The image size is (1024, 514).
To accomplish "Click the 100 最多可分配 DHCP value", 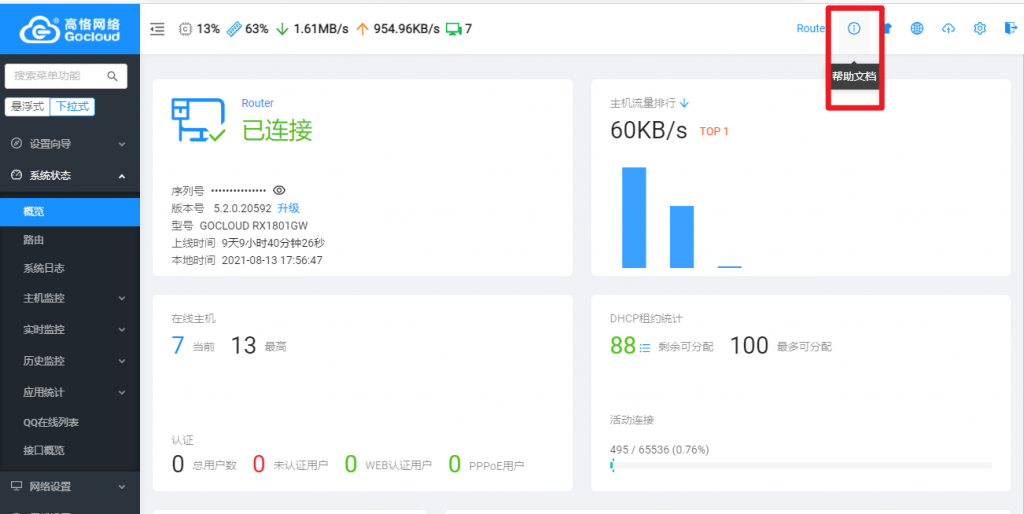I will 748,345.
